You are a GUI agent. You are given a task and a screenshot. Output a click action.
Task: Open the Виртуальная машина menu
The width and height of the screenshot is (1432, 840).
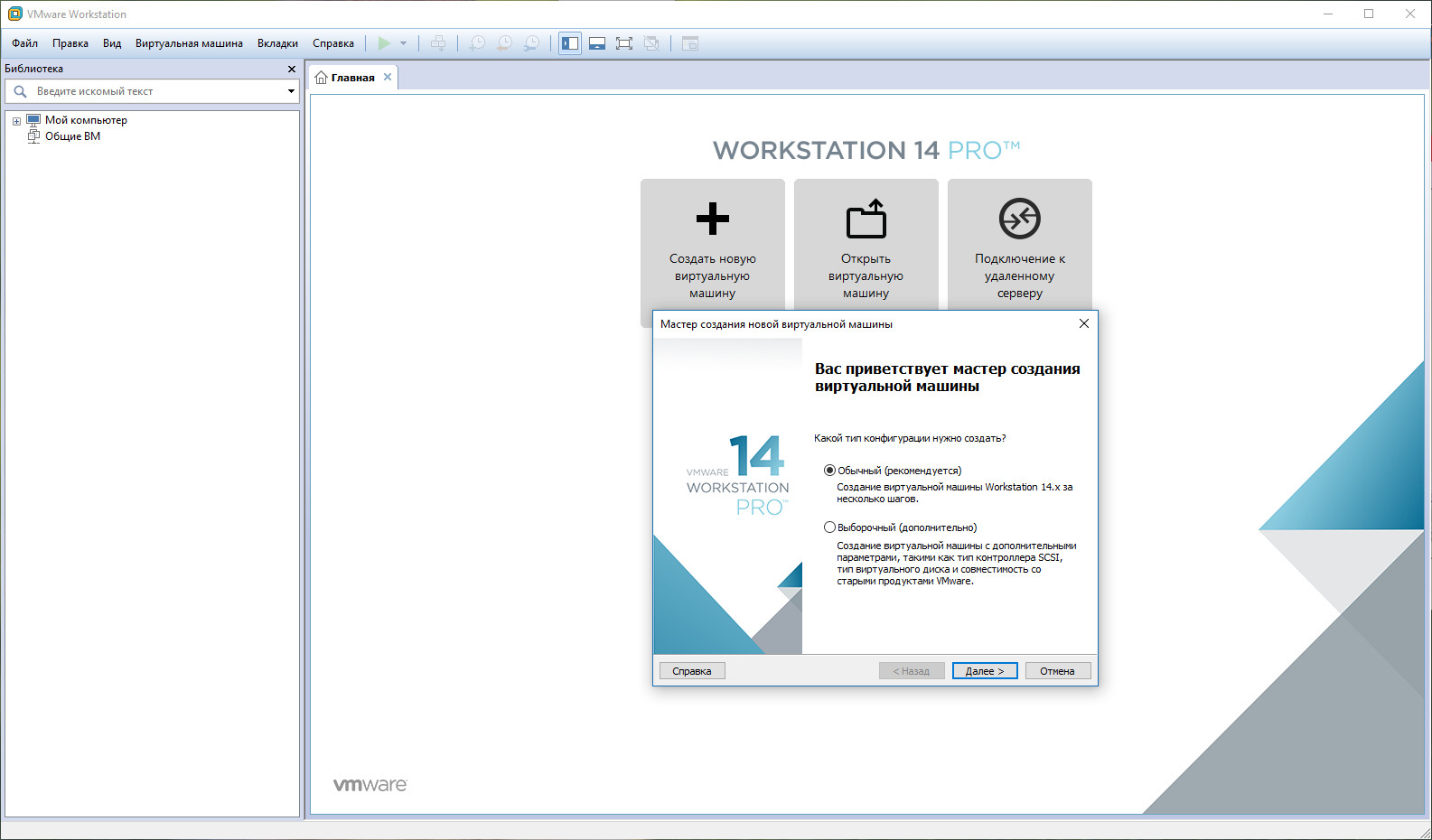pos(189,43)
